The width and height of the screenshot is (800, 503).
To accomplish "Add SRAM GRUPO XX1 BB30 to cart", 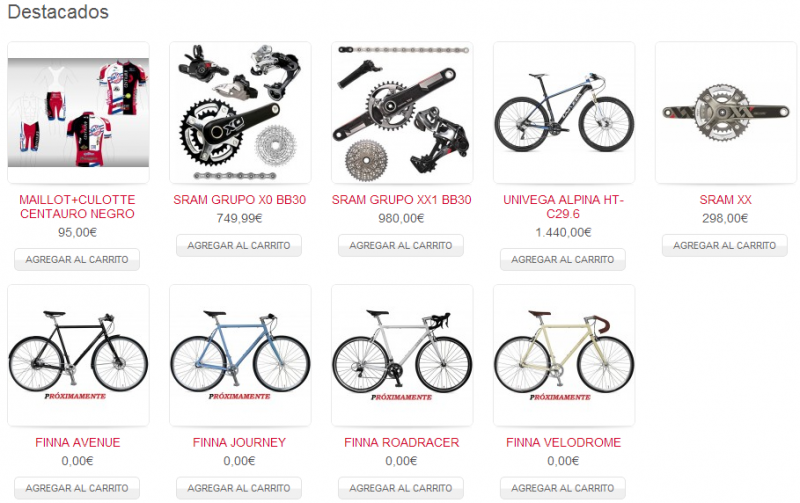I will coord(401,245).
